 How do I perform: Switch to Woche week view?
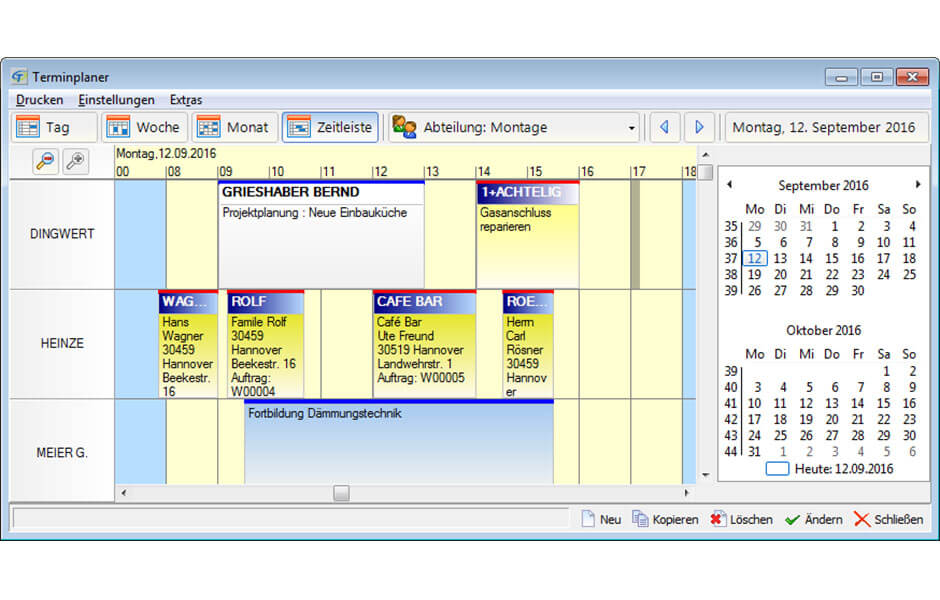(x=145, y=127)
